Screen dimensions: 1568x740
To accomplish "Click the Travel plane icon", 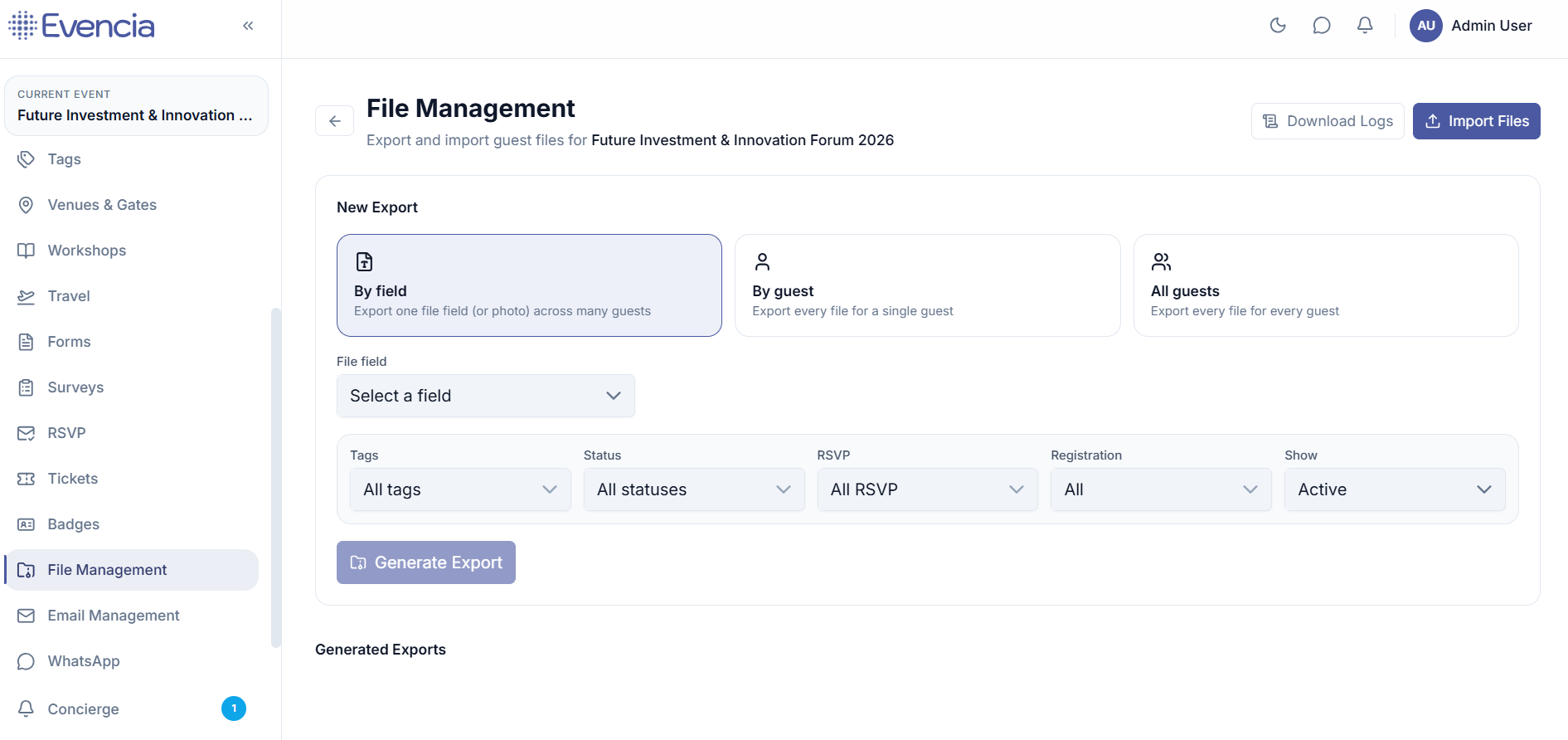I will click(27, 296).
